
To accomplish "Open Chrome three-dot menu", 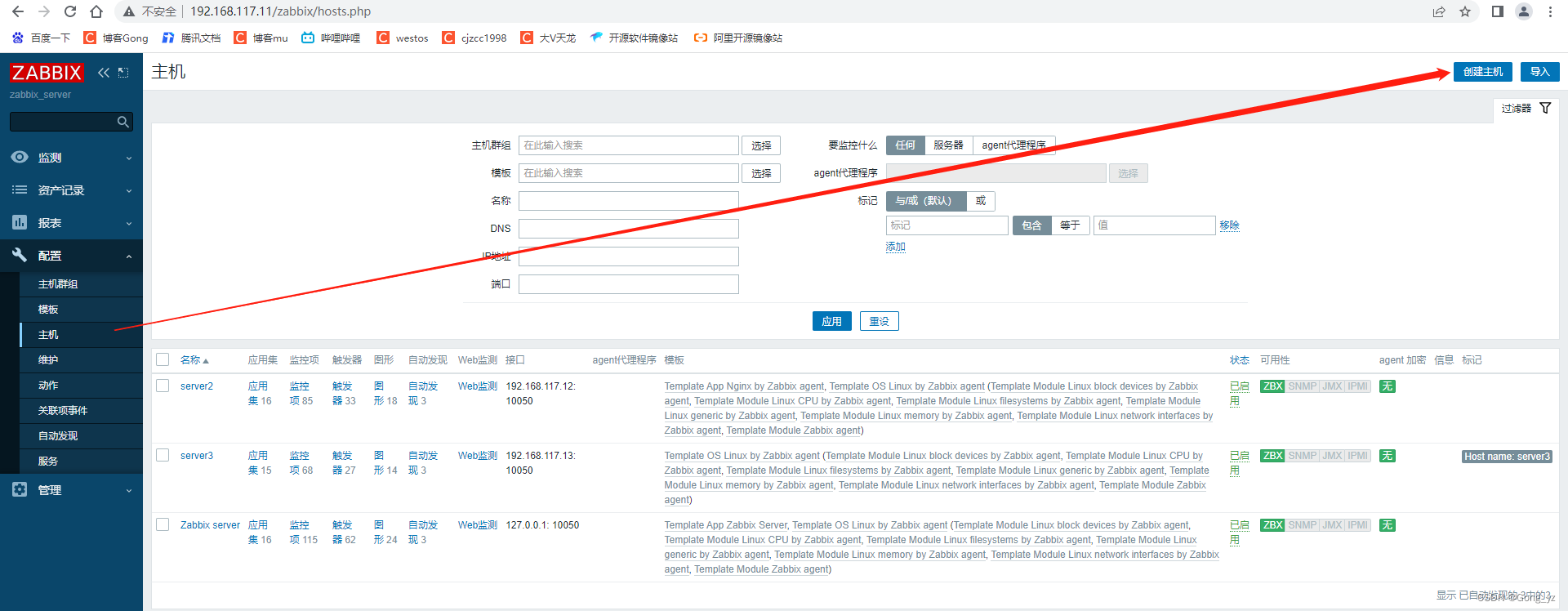I will pos(1550,11).
